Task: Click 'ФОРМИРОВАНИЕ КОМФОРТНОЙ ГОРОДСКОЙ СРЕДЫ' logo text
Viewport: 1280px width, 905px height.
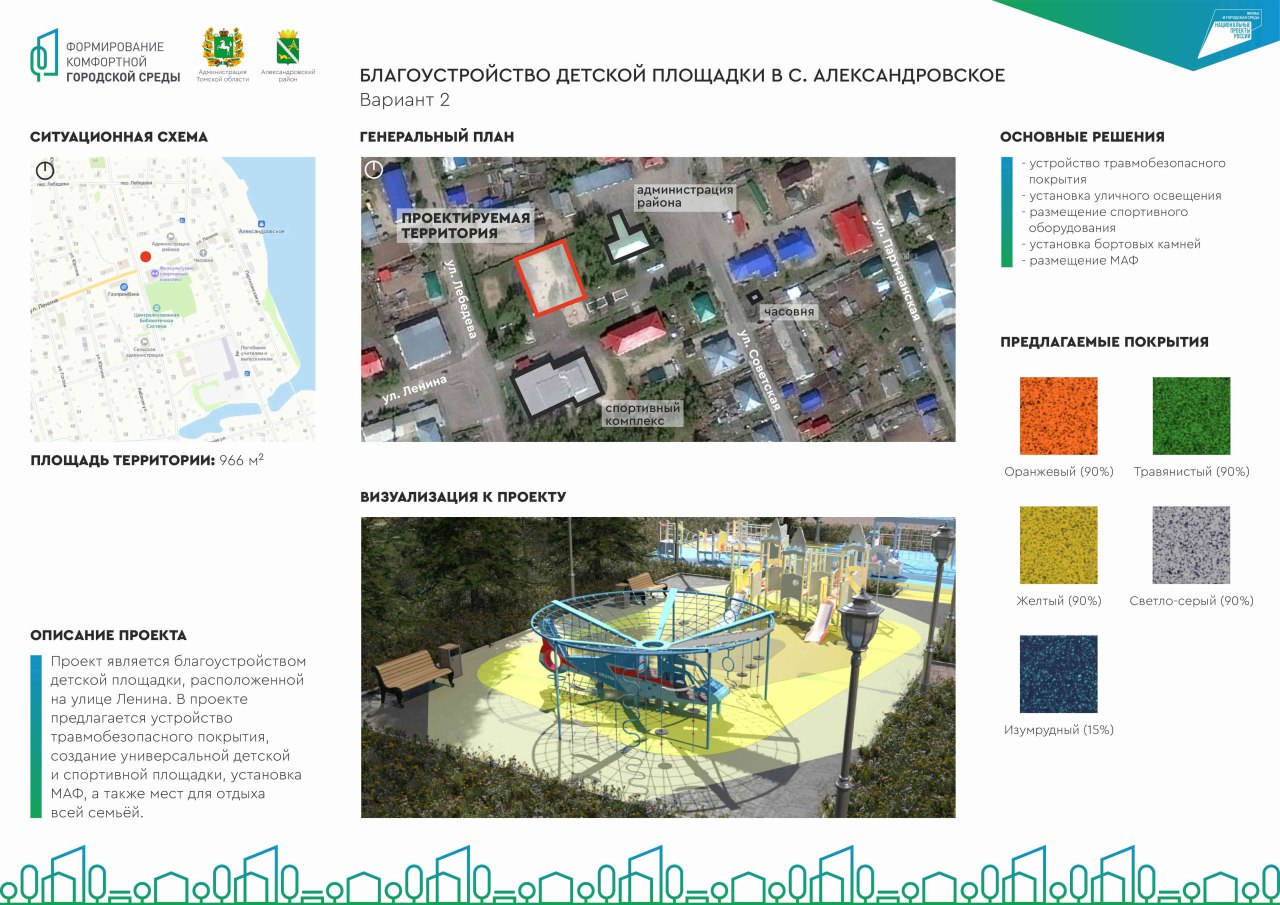Action: pos(122,62)
